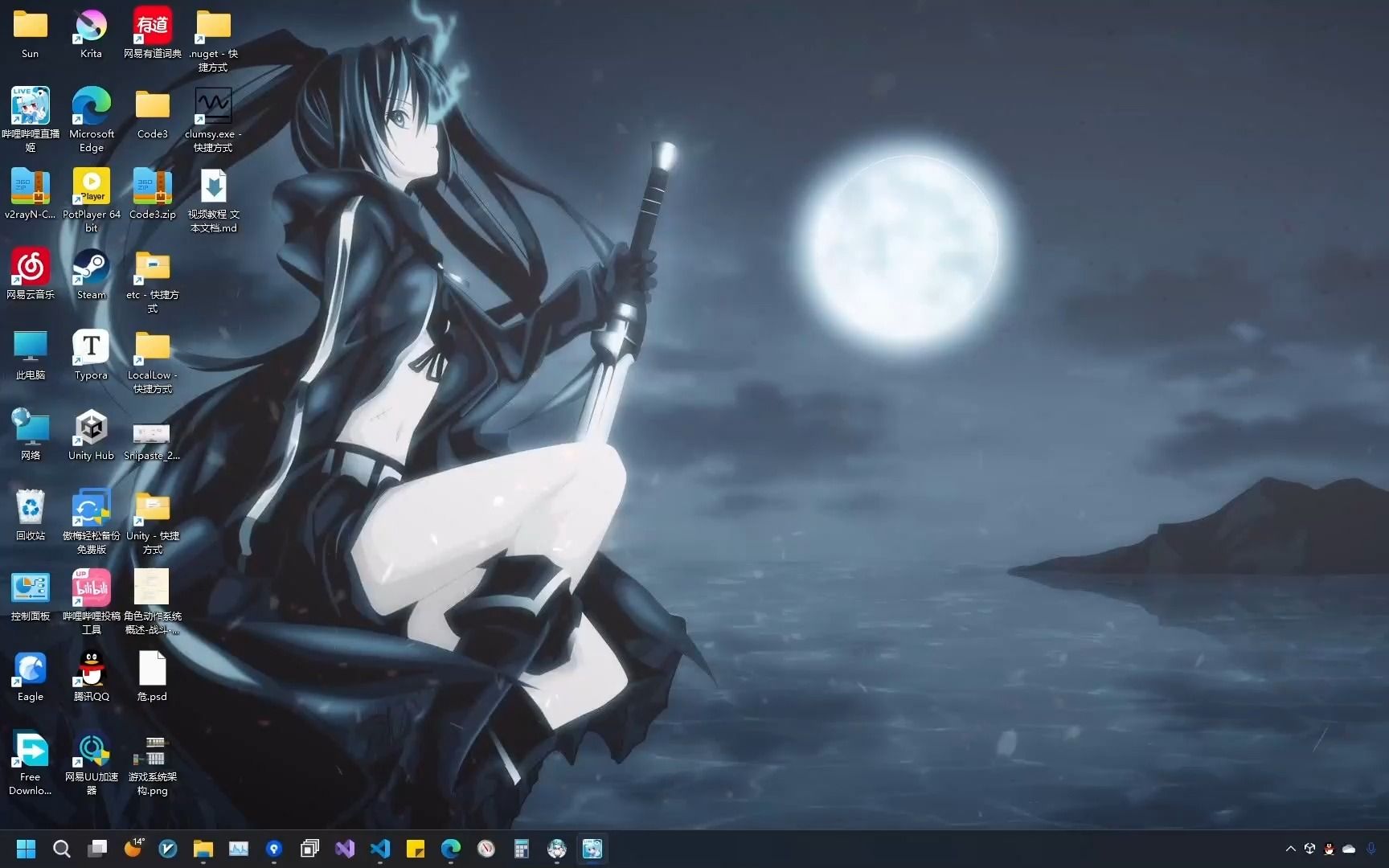Open Microsoft Edge from the taskbar
This screenshot has height=868, width=1389.
(x=451, y=849)
